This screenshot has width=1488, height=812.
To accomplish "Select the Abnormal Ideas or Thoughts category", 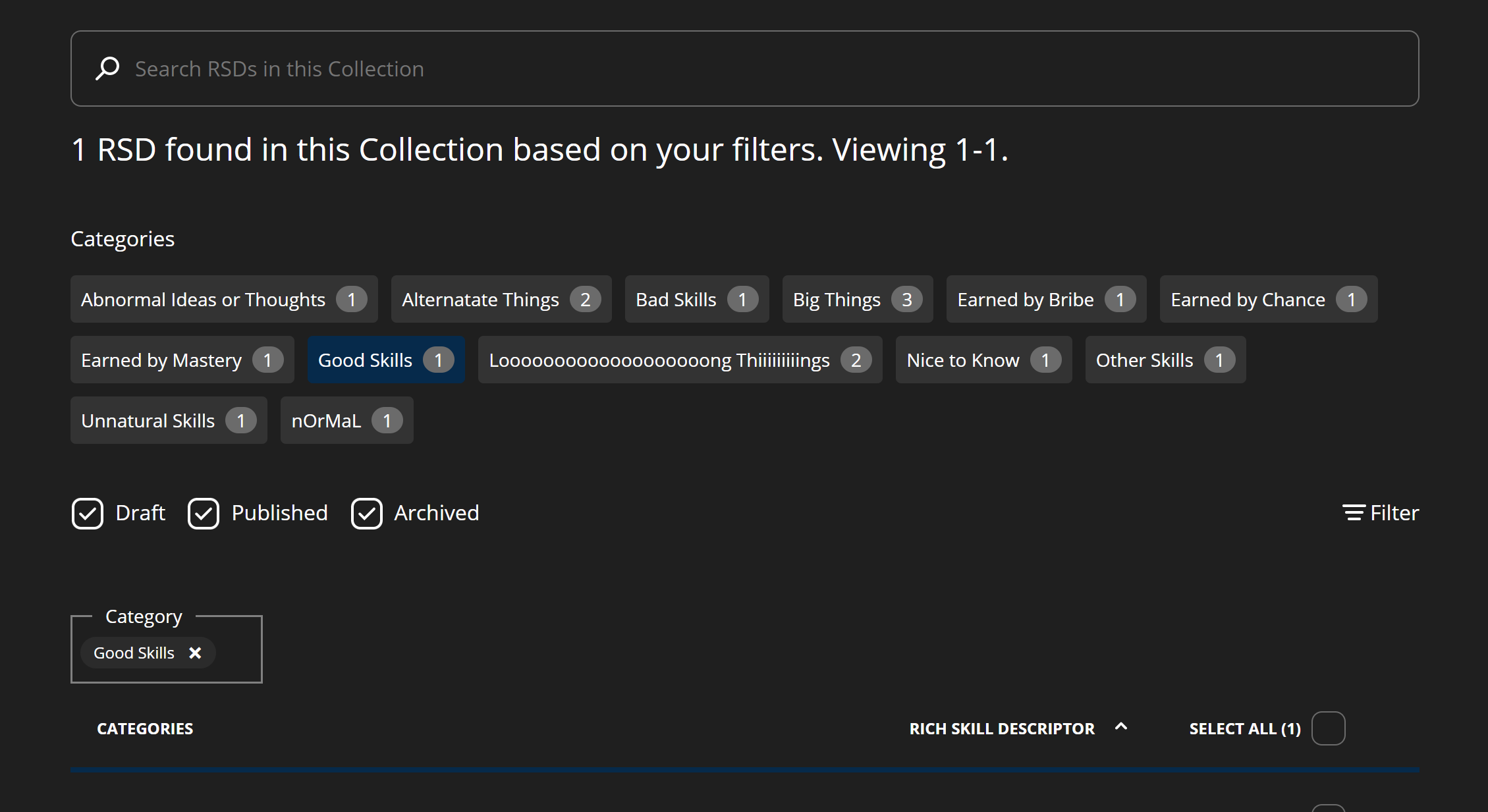I will 223,300.
